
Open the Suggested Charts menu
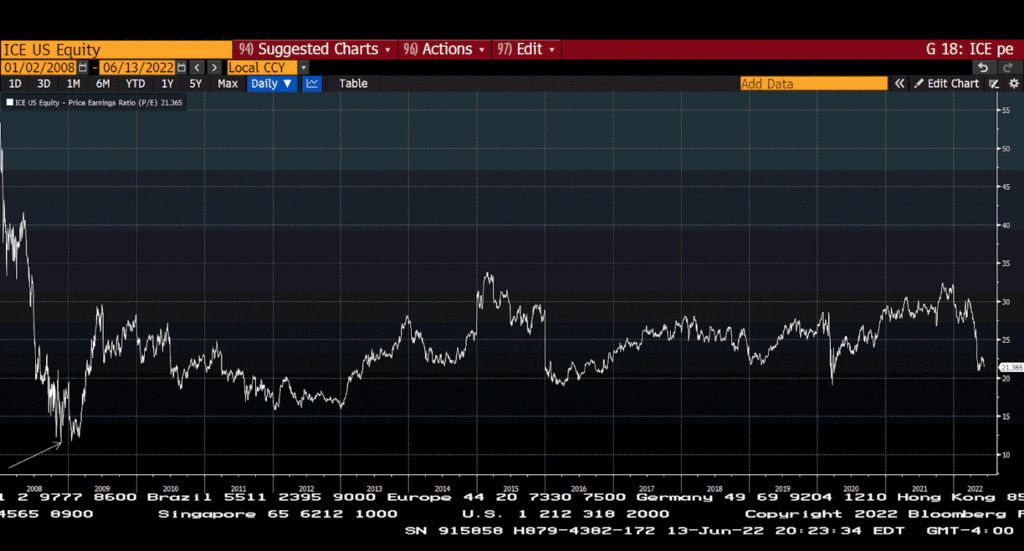[x=313, y=49]
